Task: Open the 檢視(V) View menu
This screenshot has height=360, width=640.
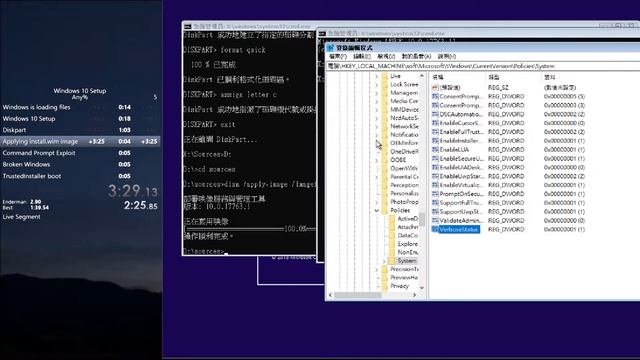Action: tap(386, 56)
